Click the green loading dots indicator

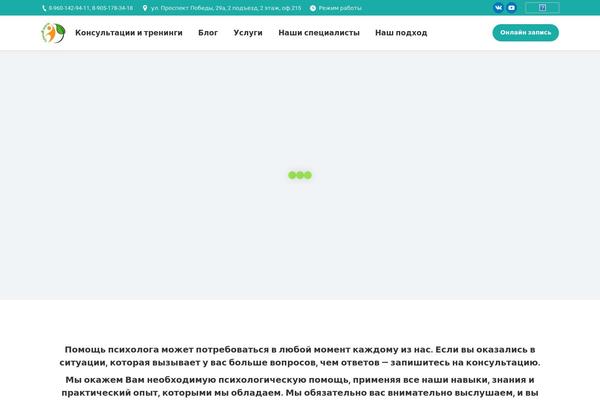300,175
